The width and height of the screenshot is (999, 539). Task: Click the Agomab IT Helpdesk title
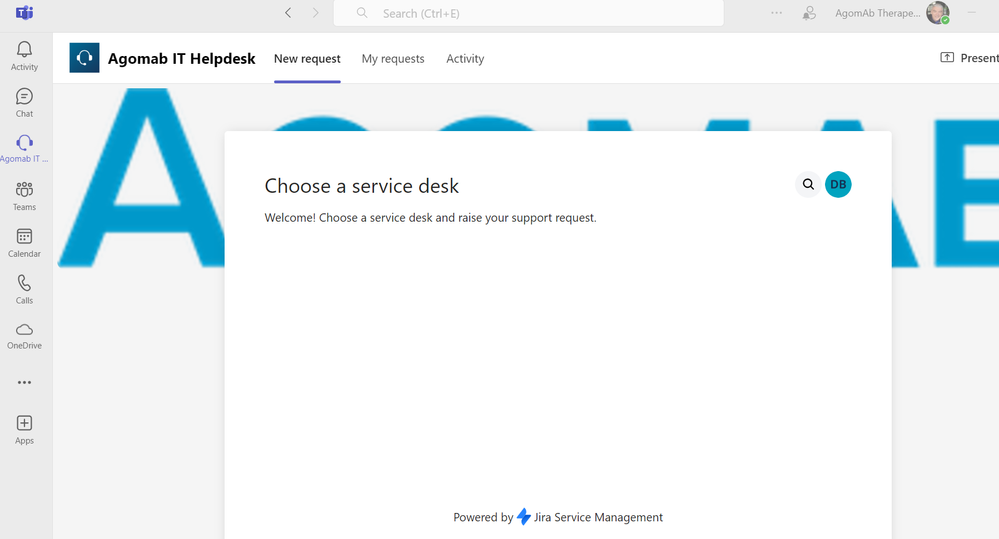[182, 59]
